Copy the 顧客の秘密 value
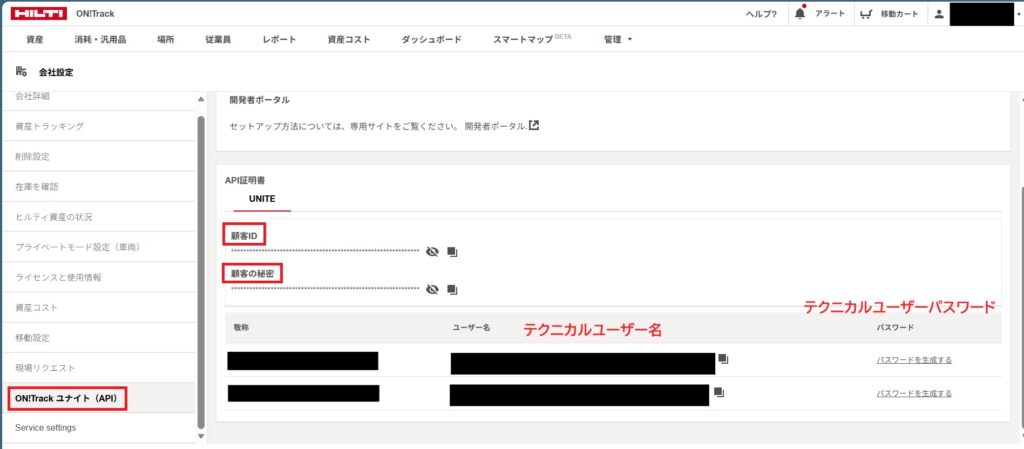Screen dimensions: 1024x449 (452, 290)
